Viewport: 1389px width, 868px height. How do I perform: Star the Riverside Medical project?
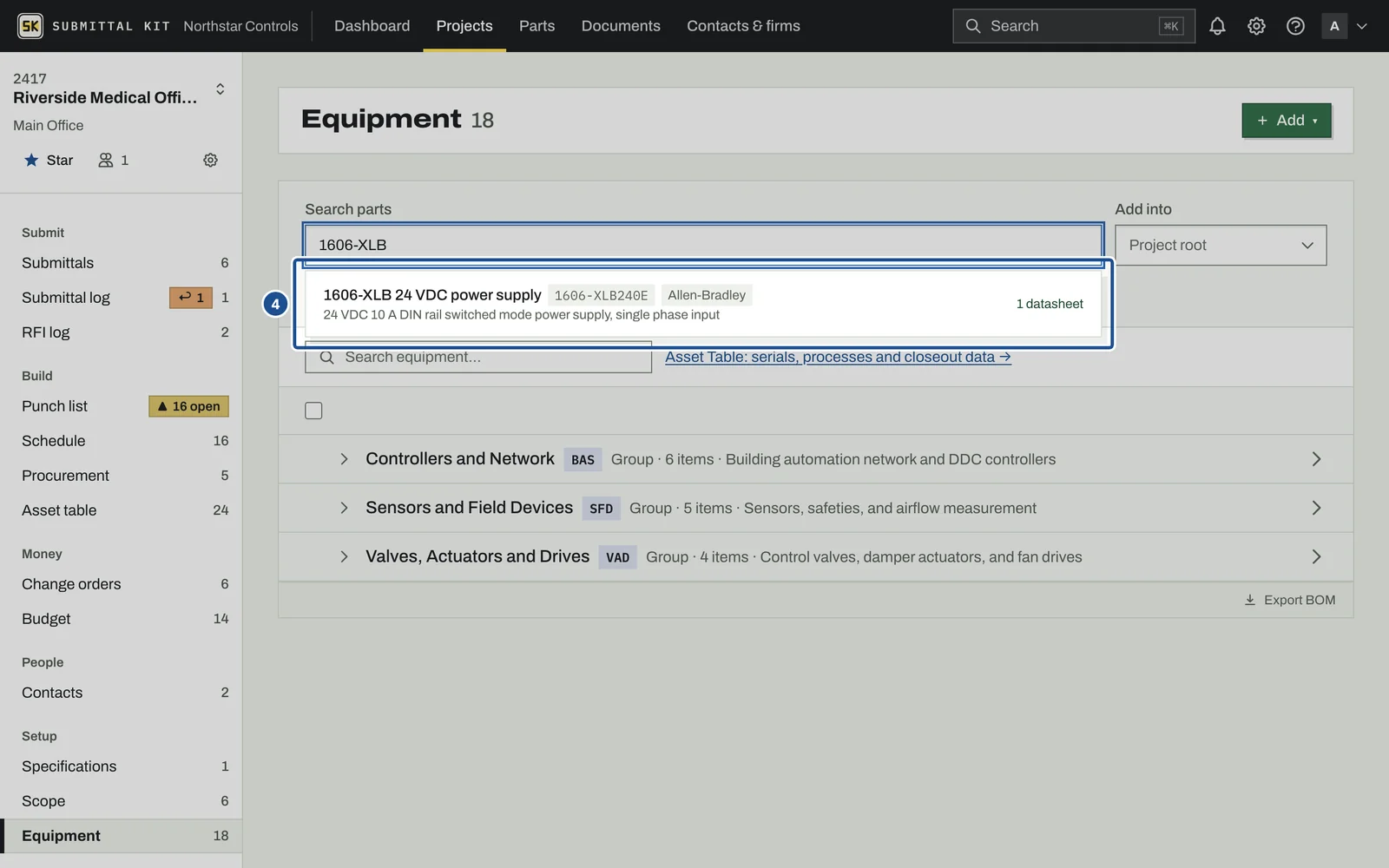tap(49, 160)
